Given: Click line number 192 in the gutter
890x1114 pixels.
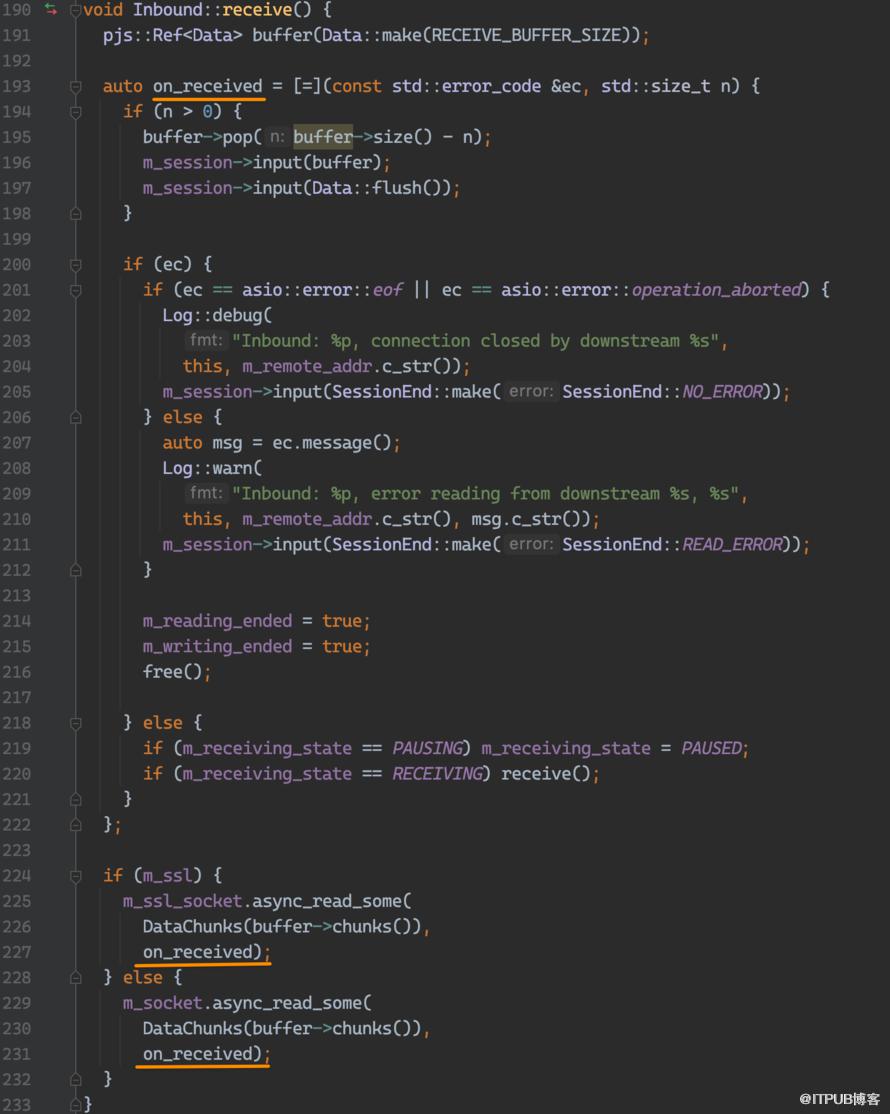Looking at the screenshot, I should click(x=16, y=61).
